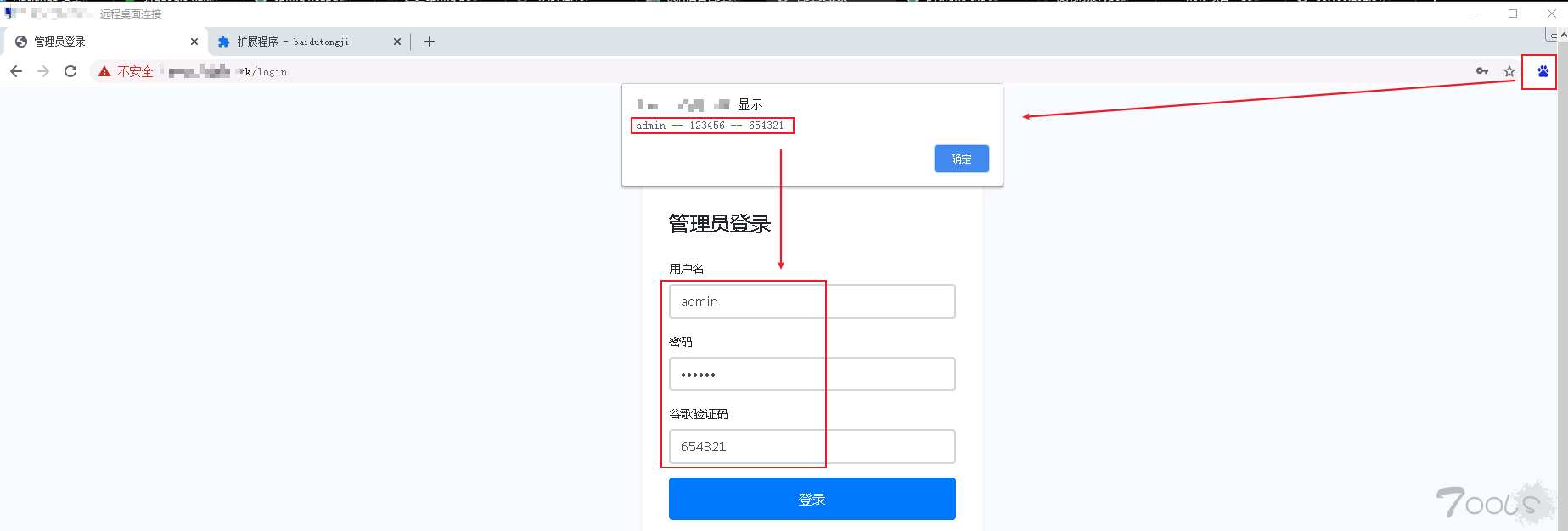Screen dimensions: 1568x531
Task: Click the browser back arrow
Action: click(x=16, y=71)
